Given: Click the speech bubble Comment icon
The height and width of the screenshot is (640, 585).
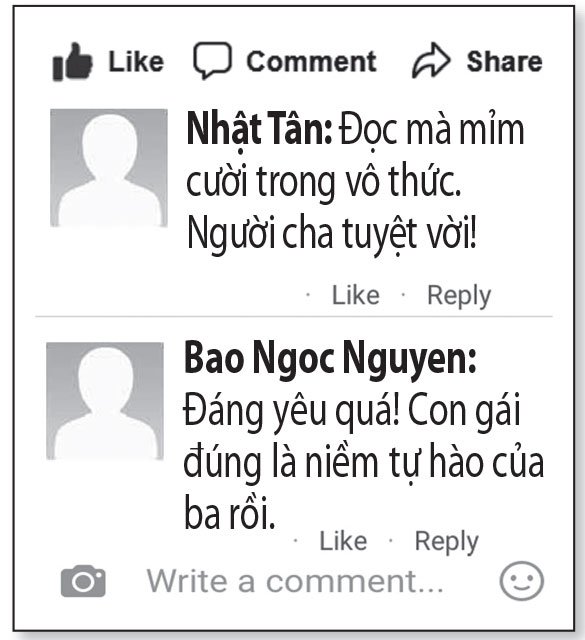Looking at the screenshot, I should pos(212,60).
